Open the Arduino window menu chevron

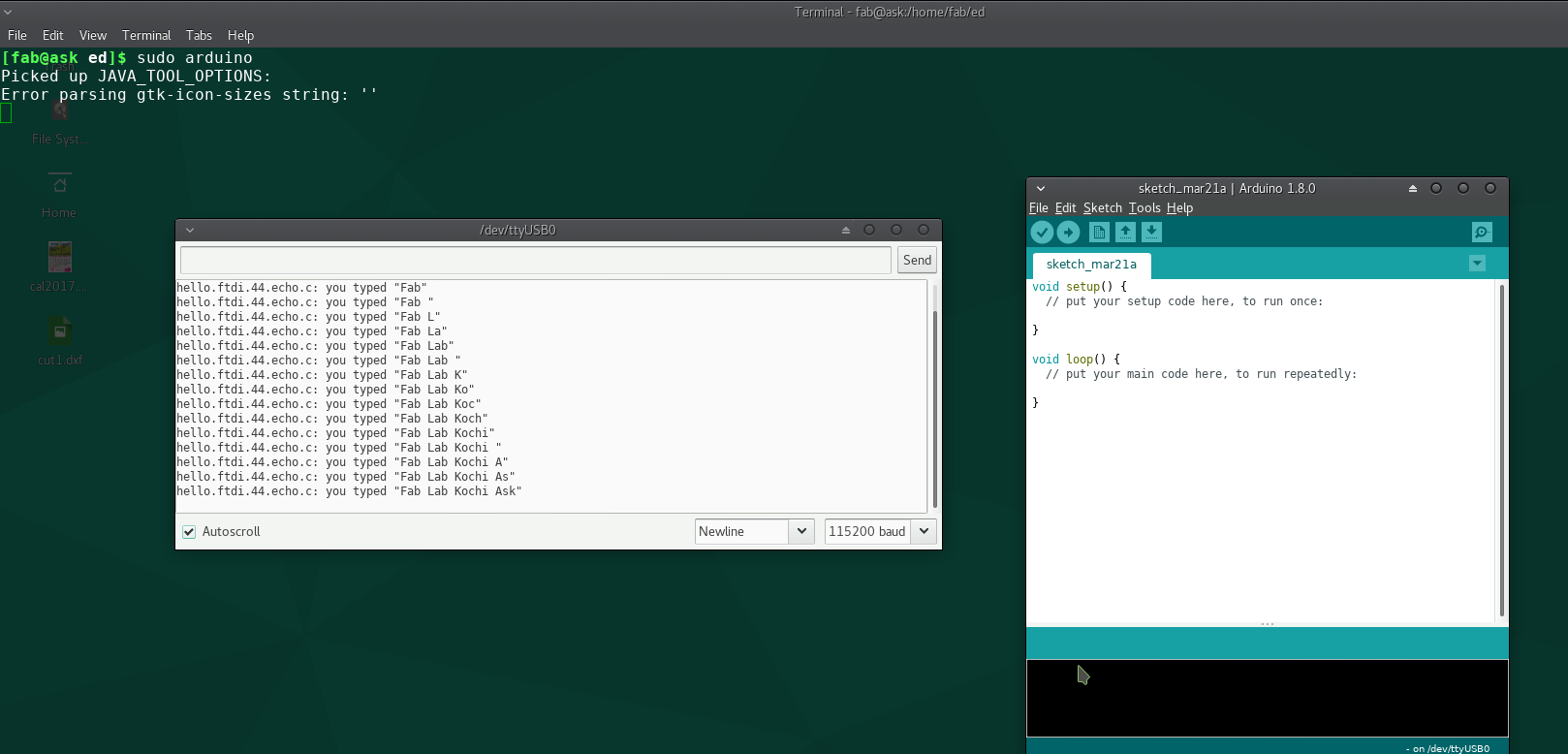tap(1040, 189)
